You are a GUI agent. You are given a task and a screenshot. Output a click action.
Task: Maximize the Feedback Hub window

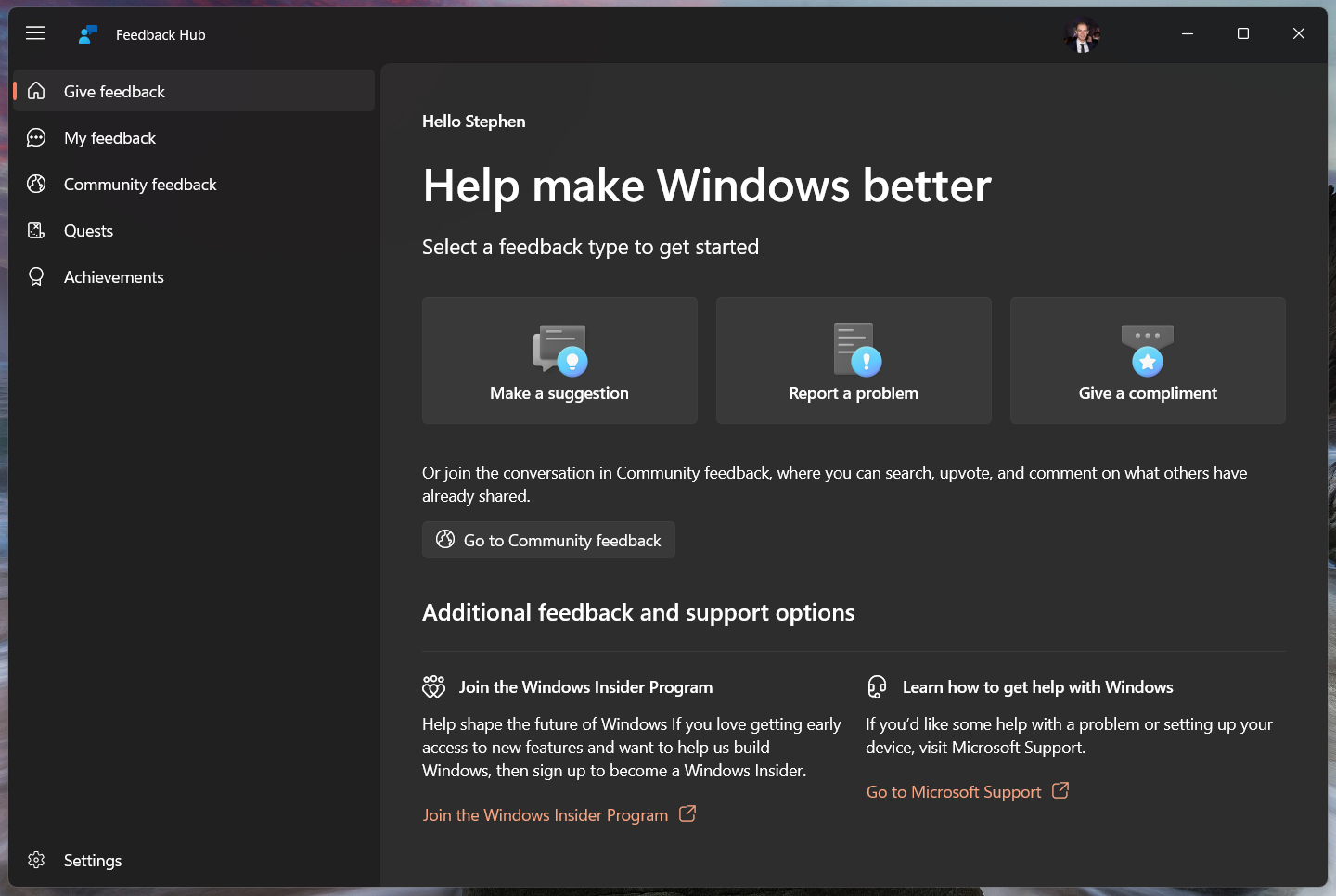[x=1243, y=34]
